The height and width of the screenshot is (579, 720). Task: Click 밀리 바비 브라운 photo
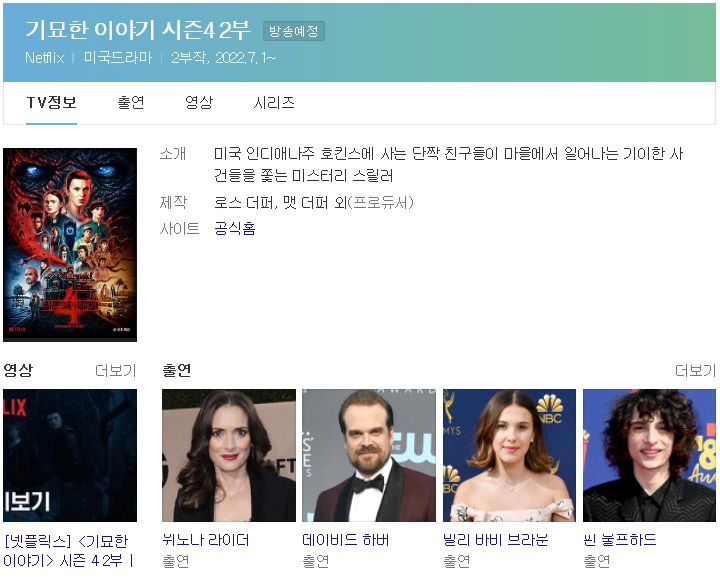[509, 455]
